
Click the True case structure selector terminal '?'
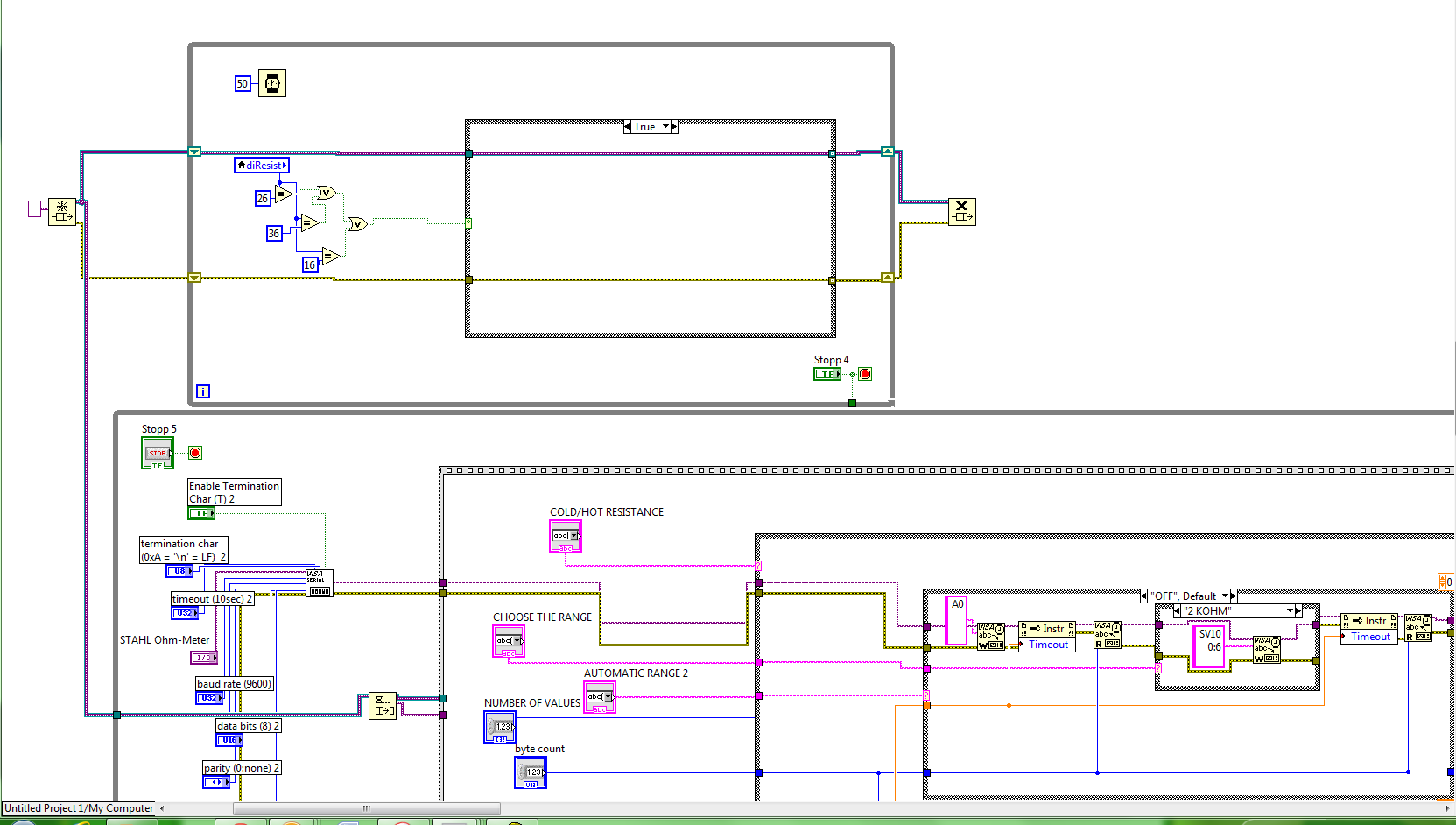[468, 224]
